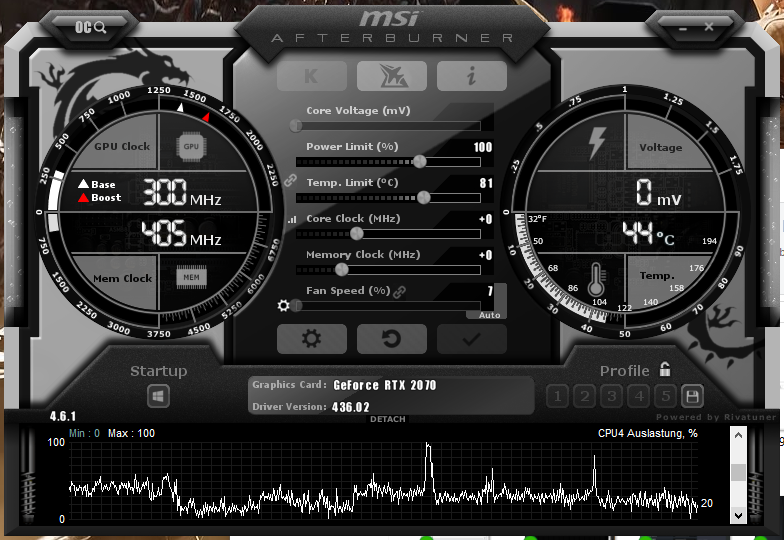This screenshot has height=540, width=784.
Task: Click the Memory Clock +0 value
Action: [486, 255]
